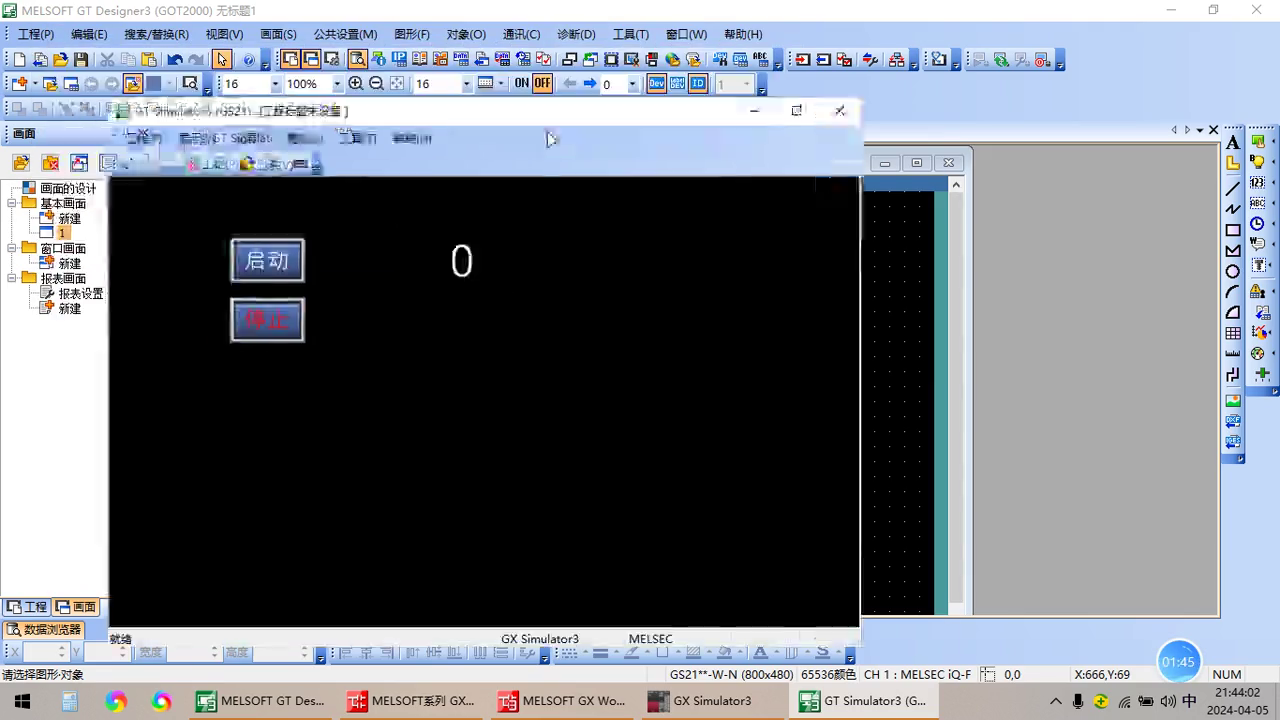Click the New project blank page icon
The image size is (1280, 720).
[19, 60]
